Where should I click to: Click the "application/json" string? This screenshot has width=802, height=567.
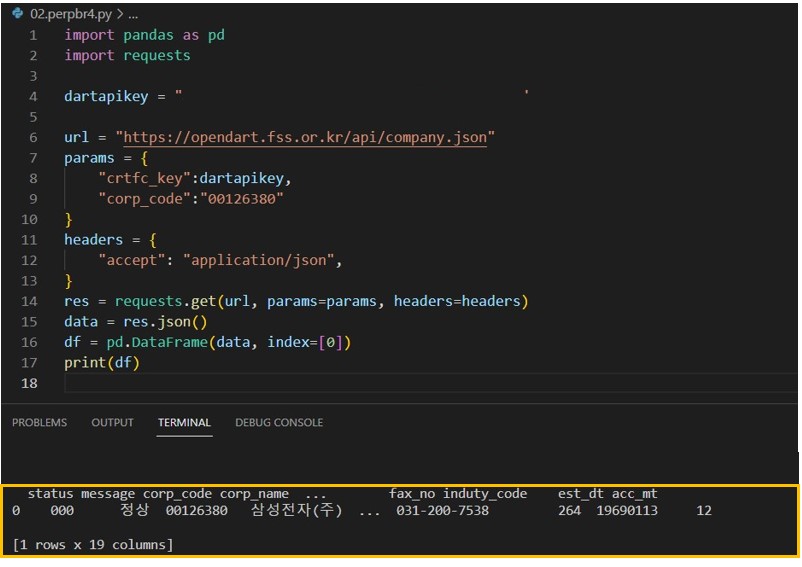[258, 260]
